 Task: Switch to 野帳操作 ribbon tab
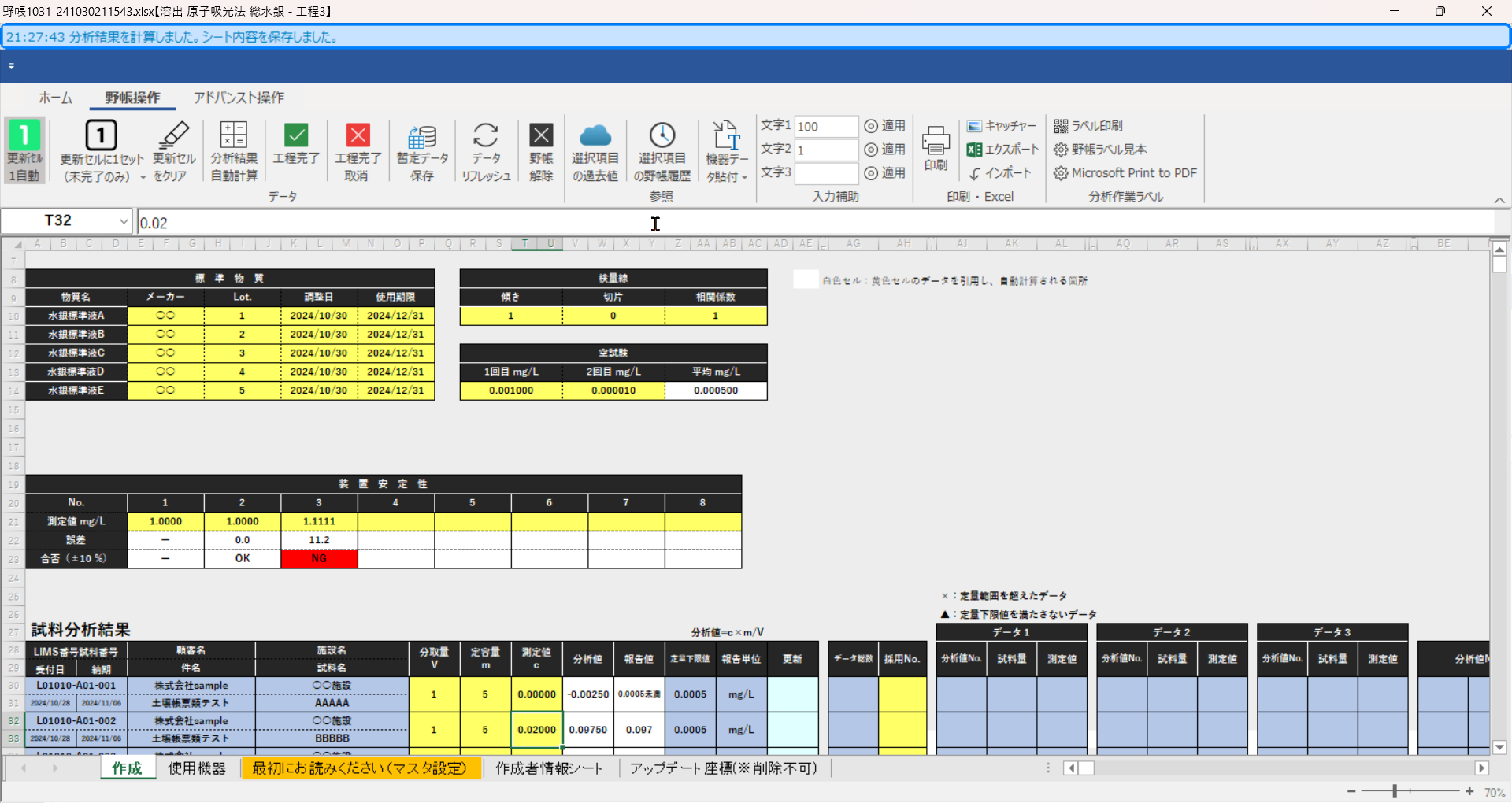(x=132, y=98)
